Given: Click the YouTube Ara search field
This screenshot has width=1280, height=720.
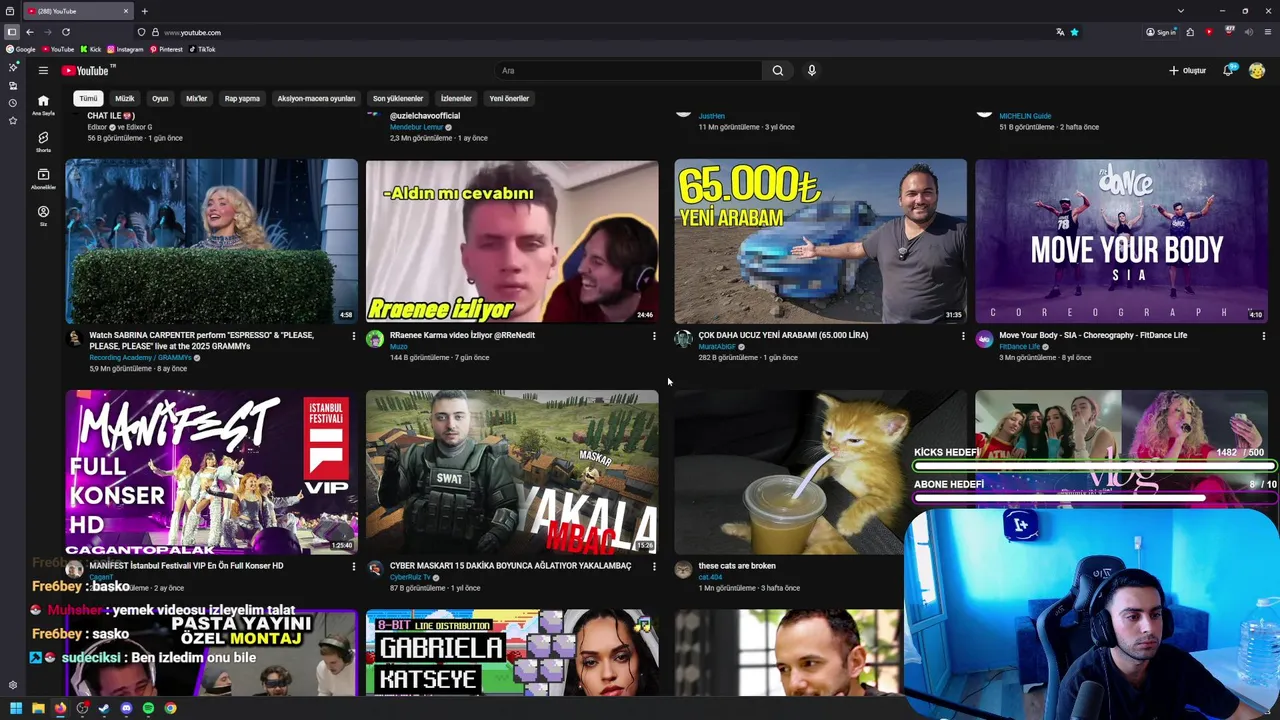Looking at the screenshot, I should pyautogui.click(x=628, y=70).
